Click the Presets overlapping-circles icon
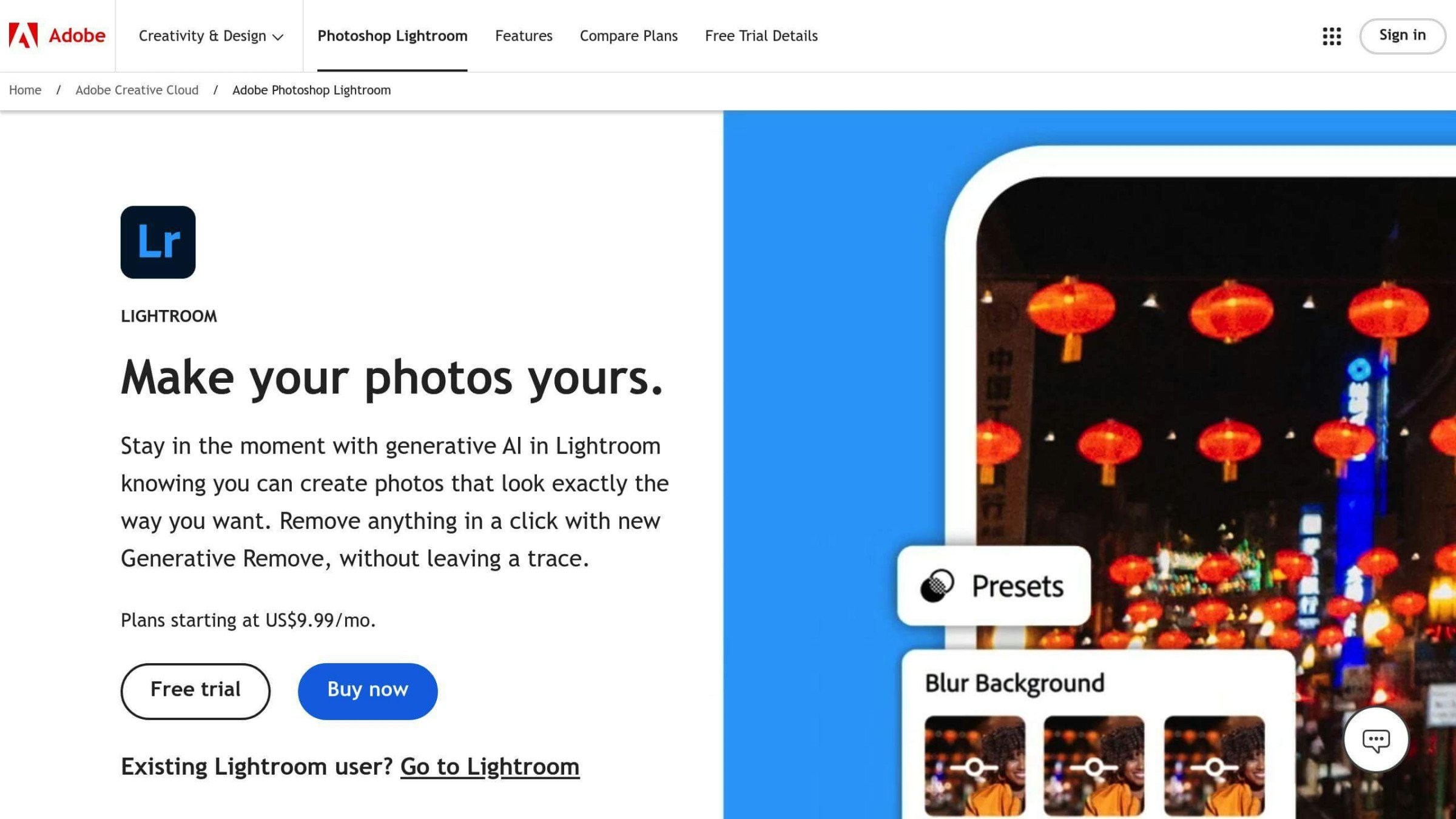This screenshot has height=819, width=1456. 937,585
